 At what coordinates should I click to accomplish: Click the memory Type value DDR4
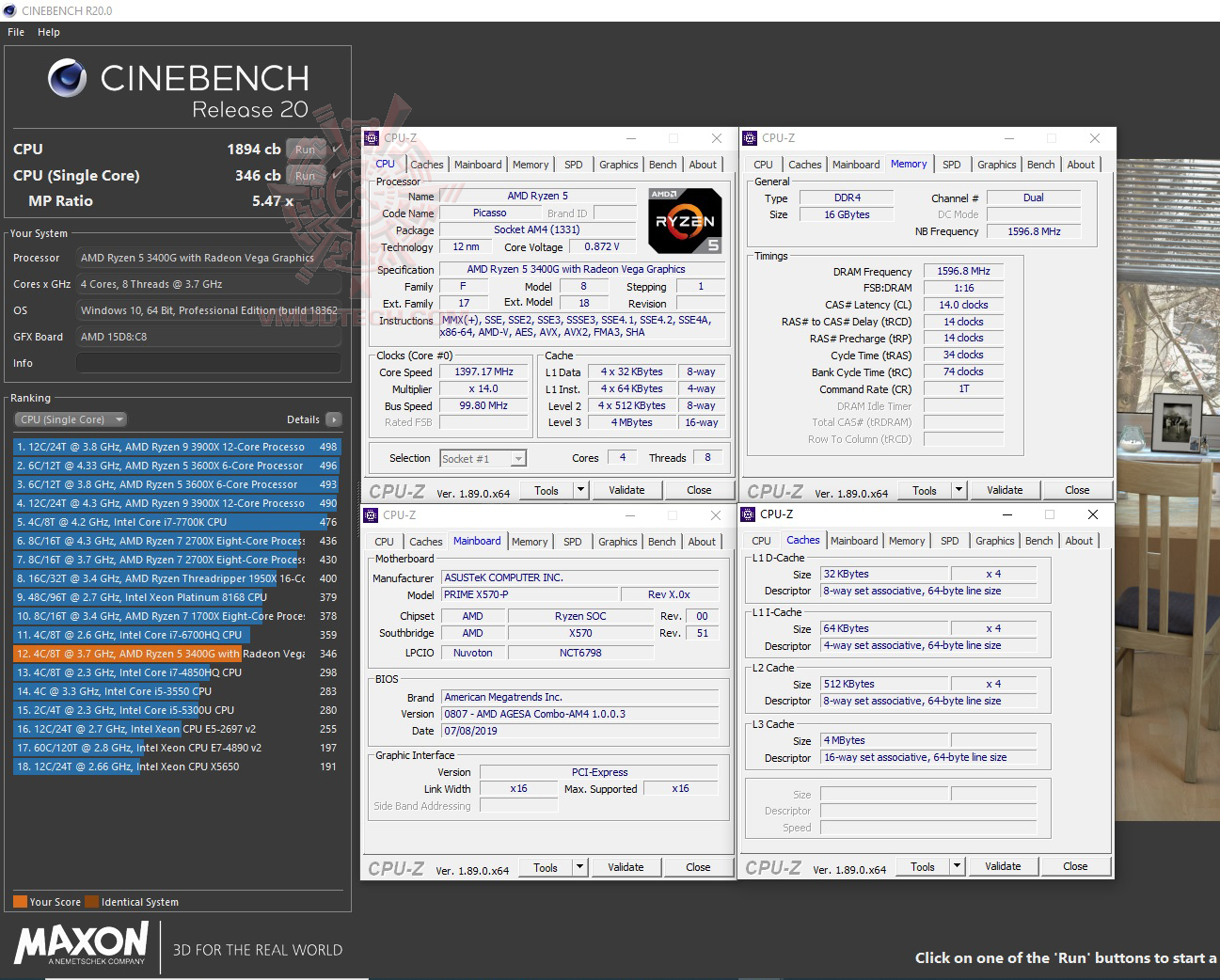click(x=848, y=198)
